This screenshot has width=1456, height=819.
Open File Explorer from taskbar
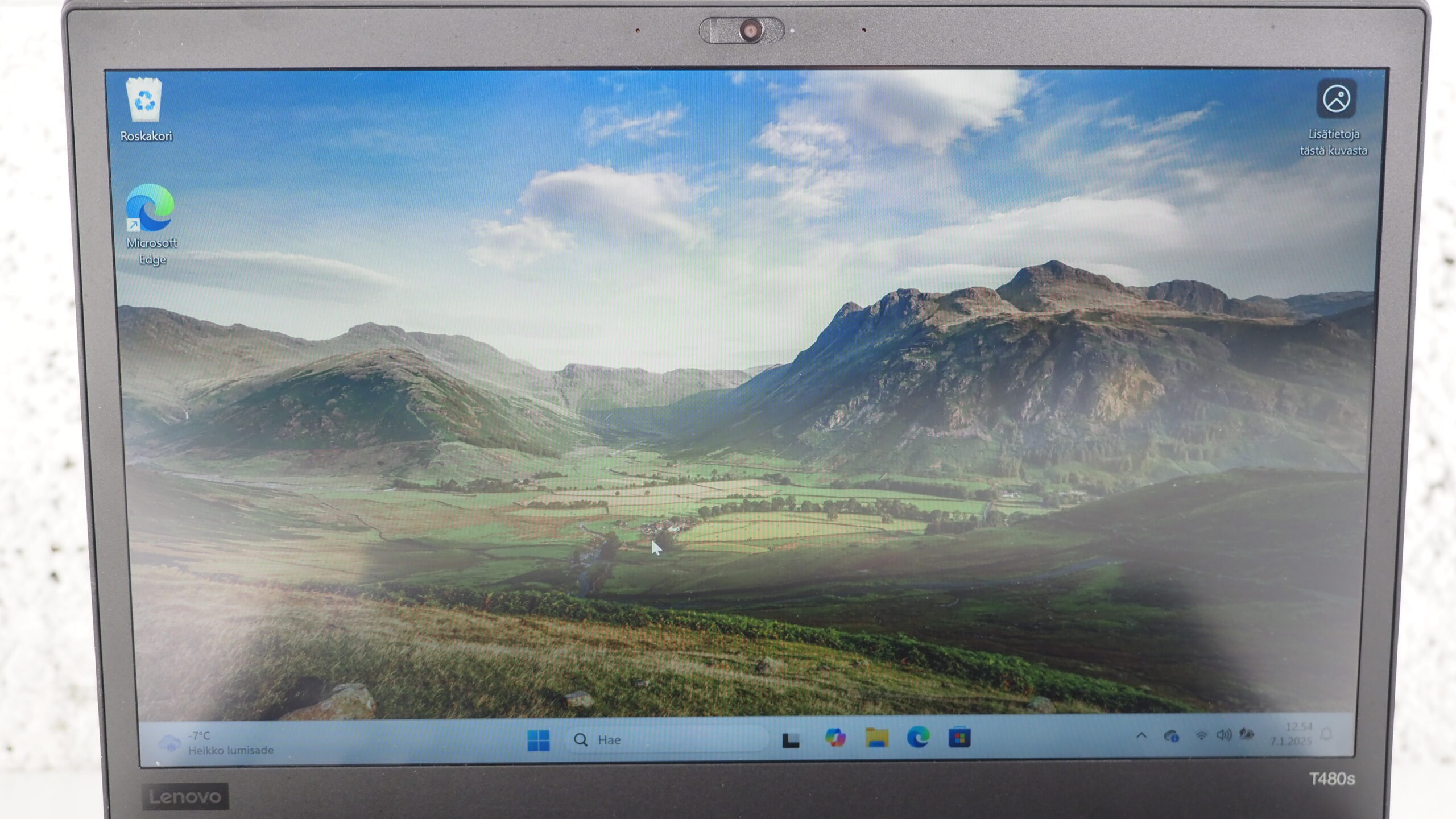point(876,738)
